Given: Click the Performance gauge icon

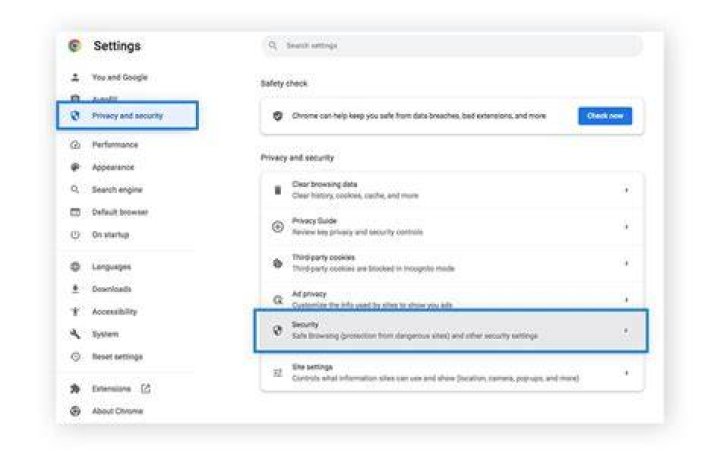Looking at the screenshot, I should click(75, 145).
